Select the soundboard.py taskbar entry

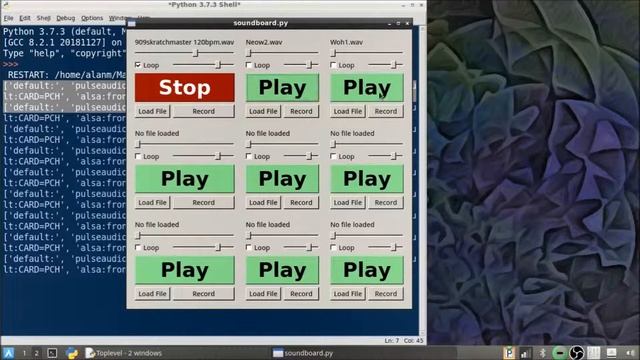[x=303, y=353]
